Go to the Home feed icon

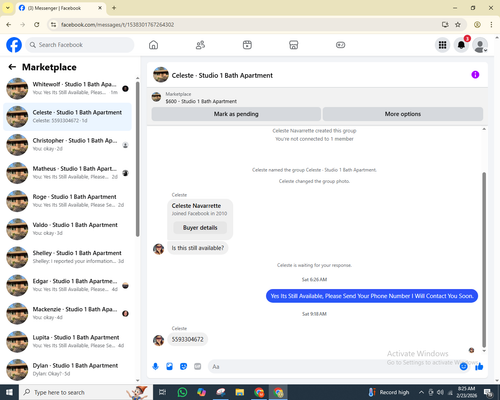coord(153,45)
